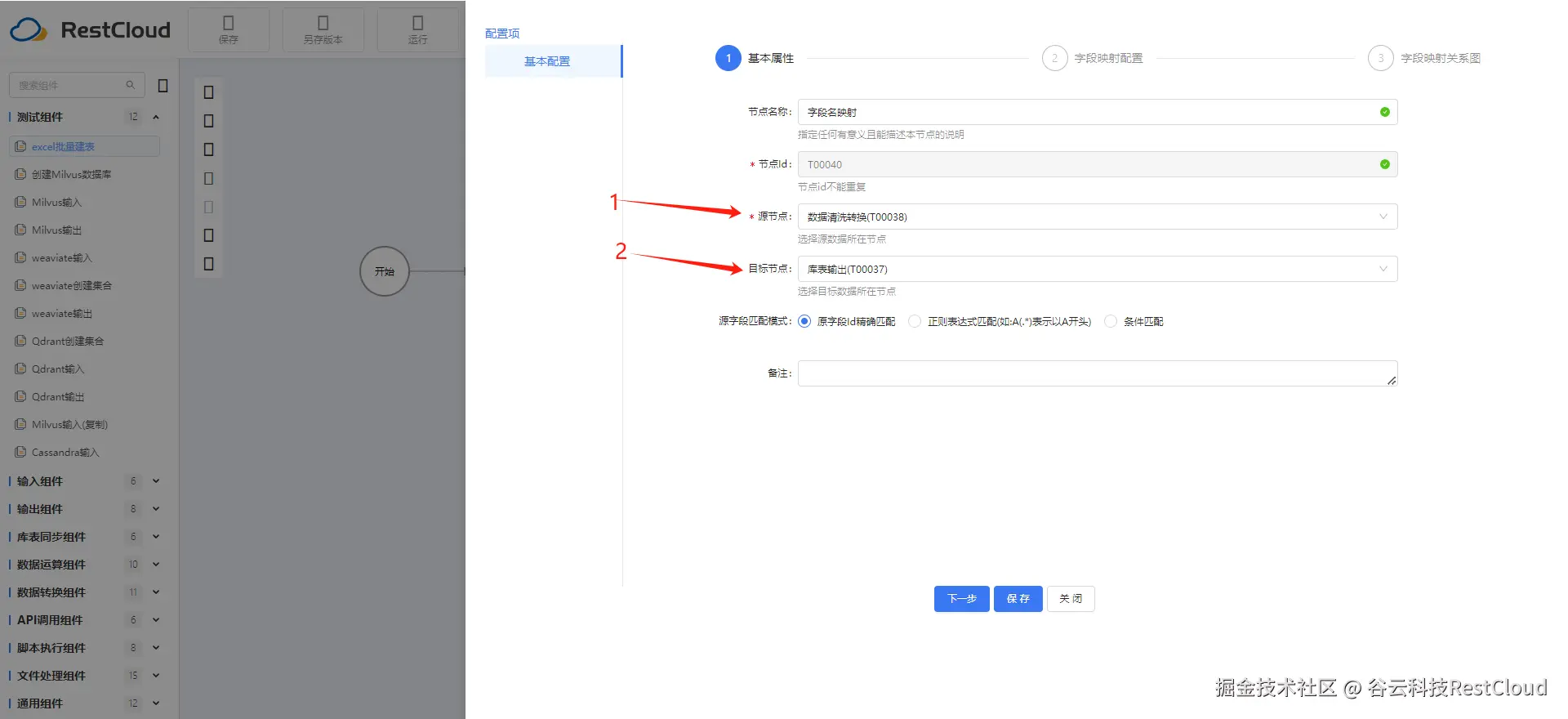Viewport: 1568px width, 719px height.
Task: Open the 基本配置 side tab
Action: point(553,61)
